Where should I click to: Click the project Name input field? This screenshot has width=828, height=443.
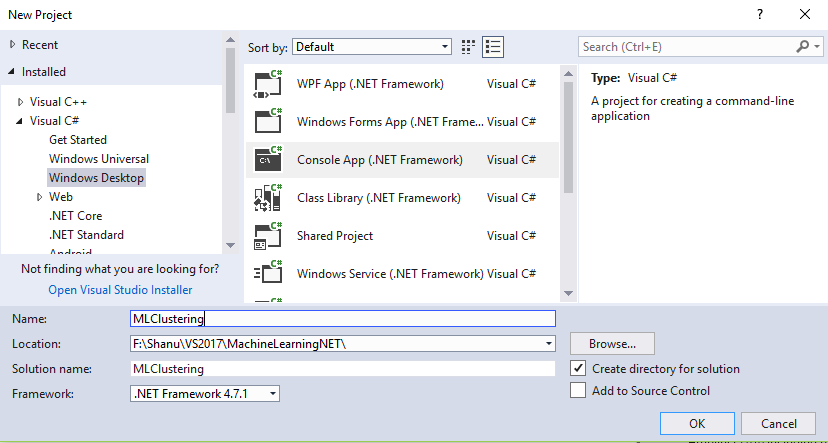pyautogui.click(x=343, y=318)
